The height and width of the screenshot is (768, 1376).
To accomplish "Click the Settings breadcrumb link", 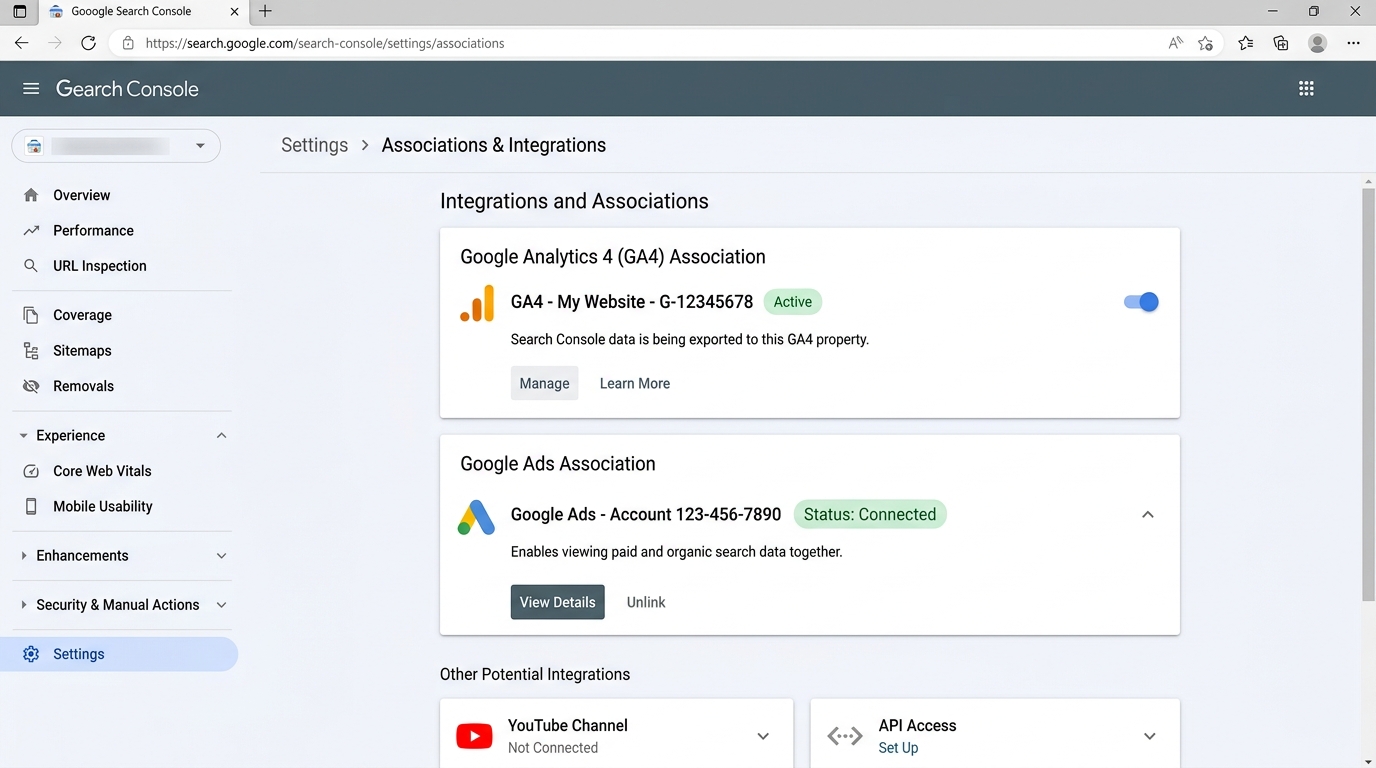I will point(315,145).
